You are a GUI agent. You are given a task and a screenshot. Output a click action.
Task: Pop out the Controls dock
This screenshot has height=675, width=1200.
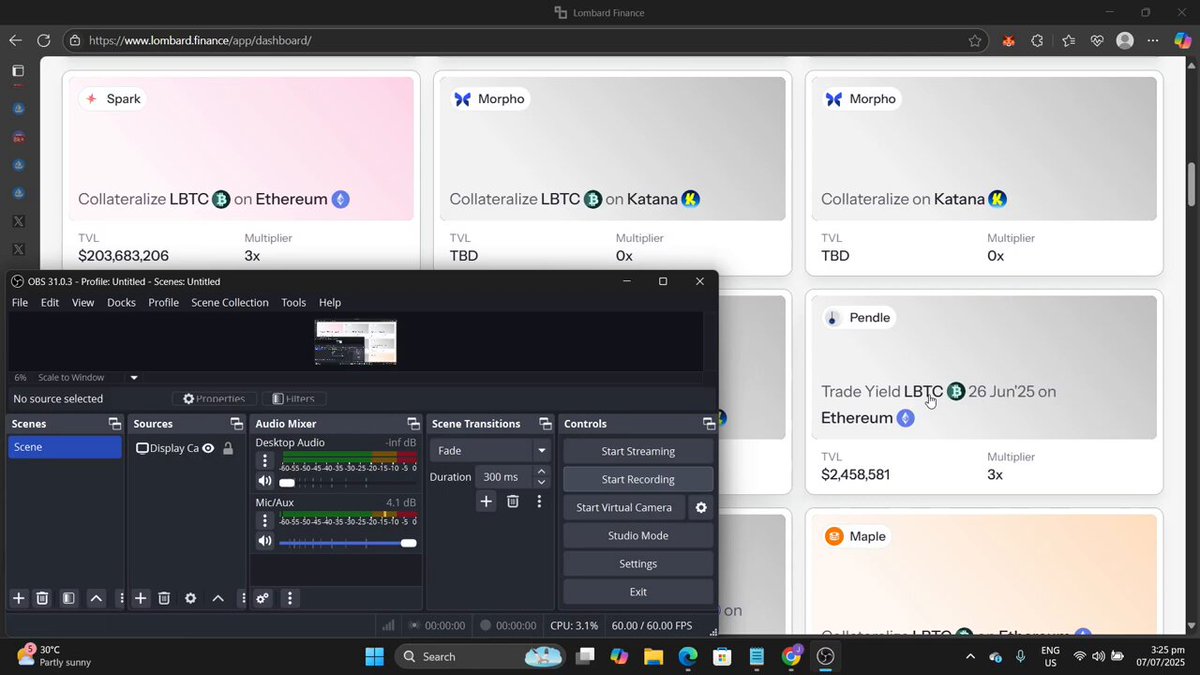click(x=709, y=424)
